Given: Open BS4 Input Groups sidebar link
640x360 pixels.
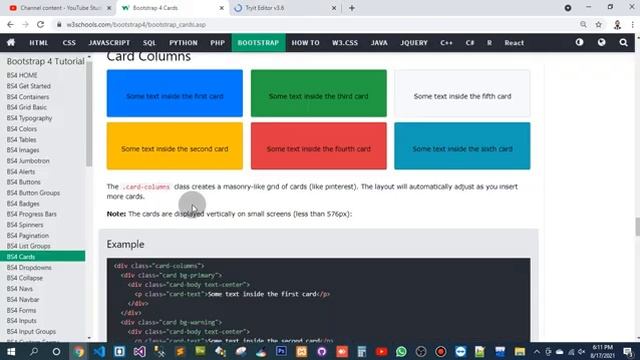Looking at the screenshot, I should pyautogui.click(x=31, y=331).
